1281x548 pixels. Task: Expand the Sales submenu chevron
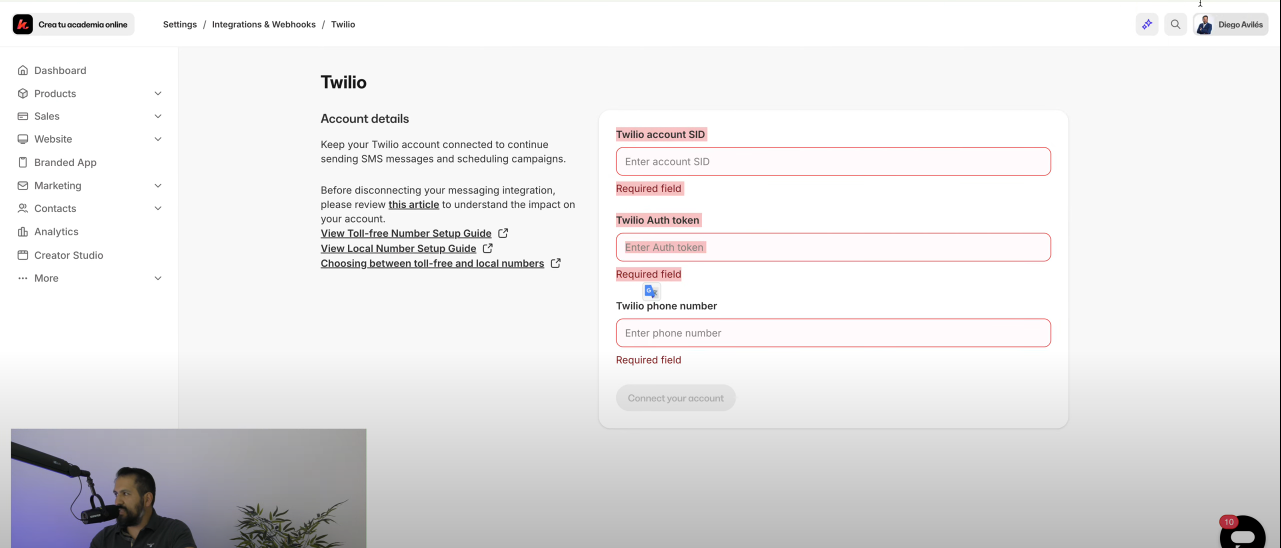click(158, 116)
